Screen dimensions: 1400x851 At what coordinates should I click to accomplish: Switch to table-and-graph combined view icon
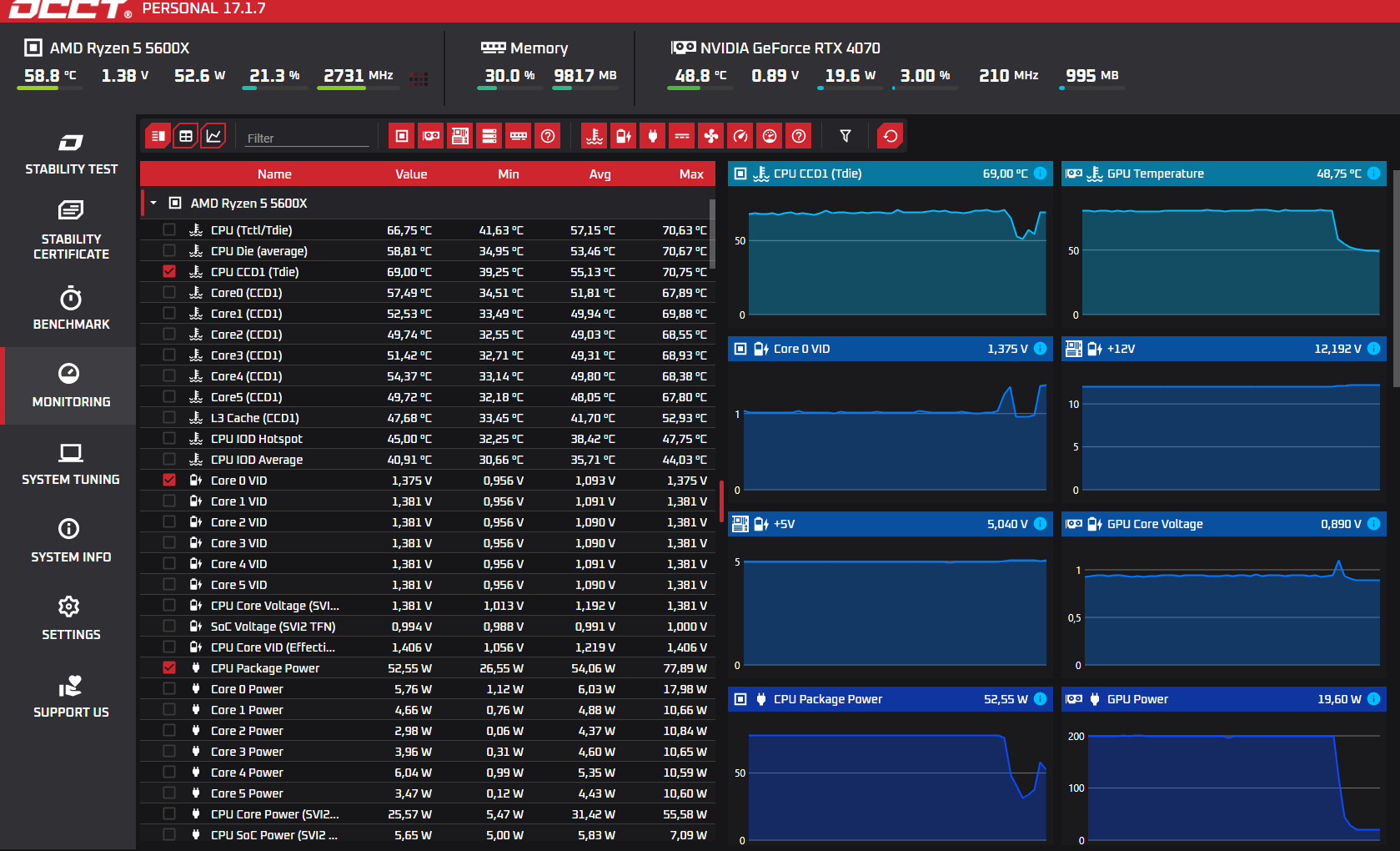click(158, 136)
